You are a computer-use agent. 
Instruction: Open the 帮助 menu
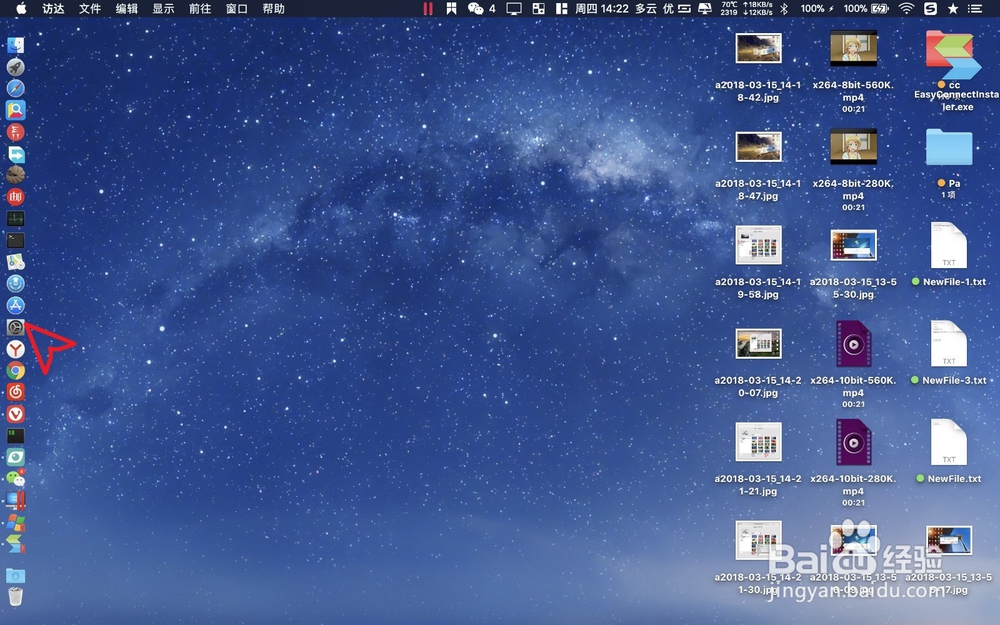[x=273, y=8]
